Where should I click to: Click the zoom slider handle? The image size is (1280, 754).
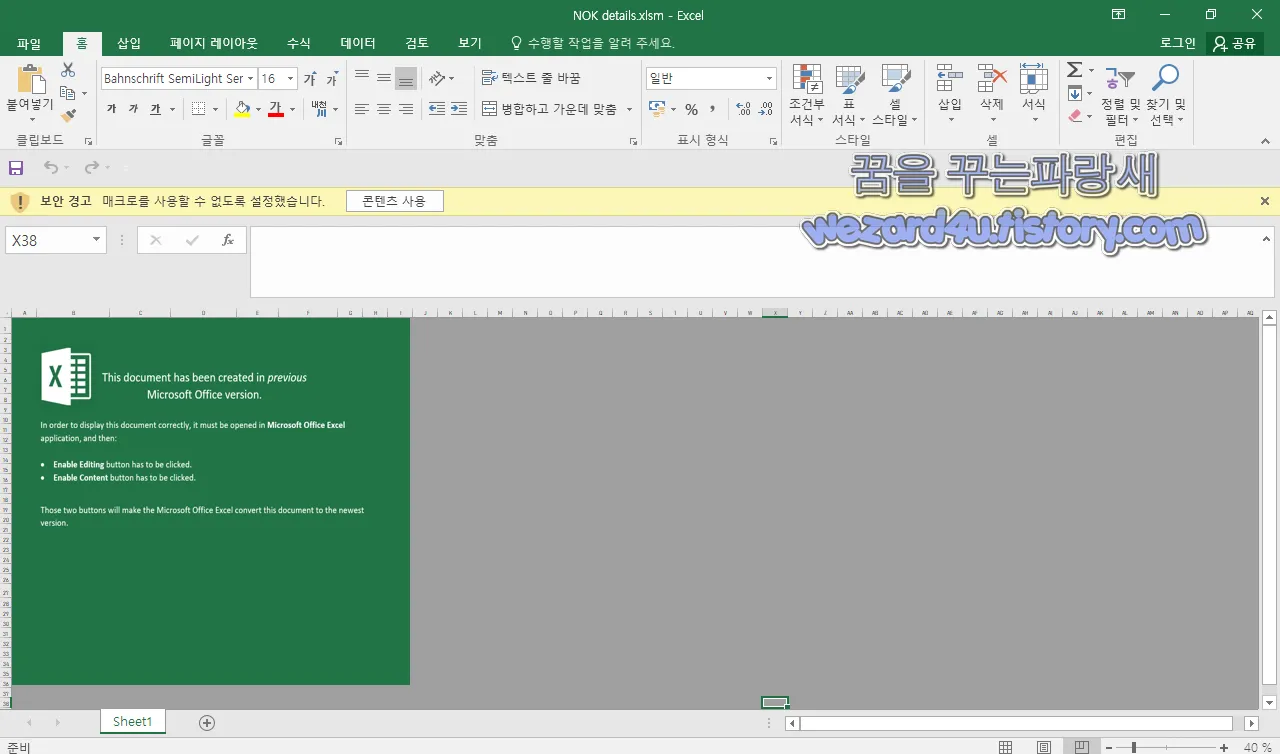click(1133, 747)
